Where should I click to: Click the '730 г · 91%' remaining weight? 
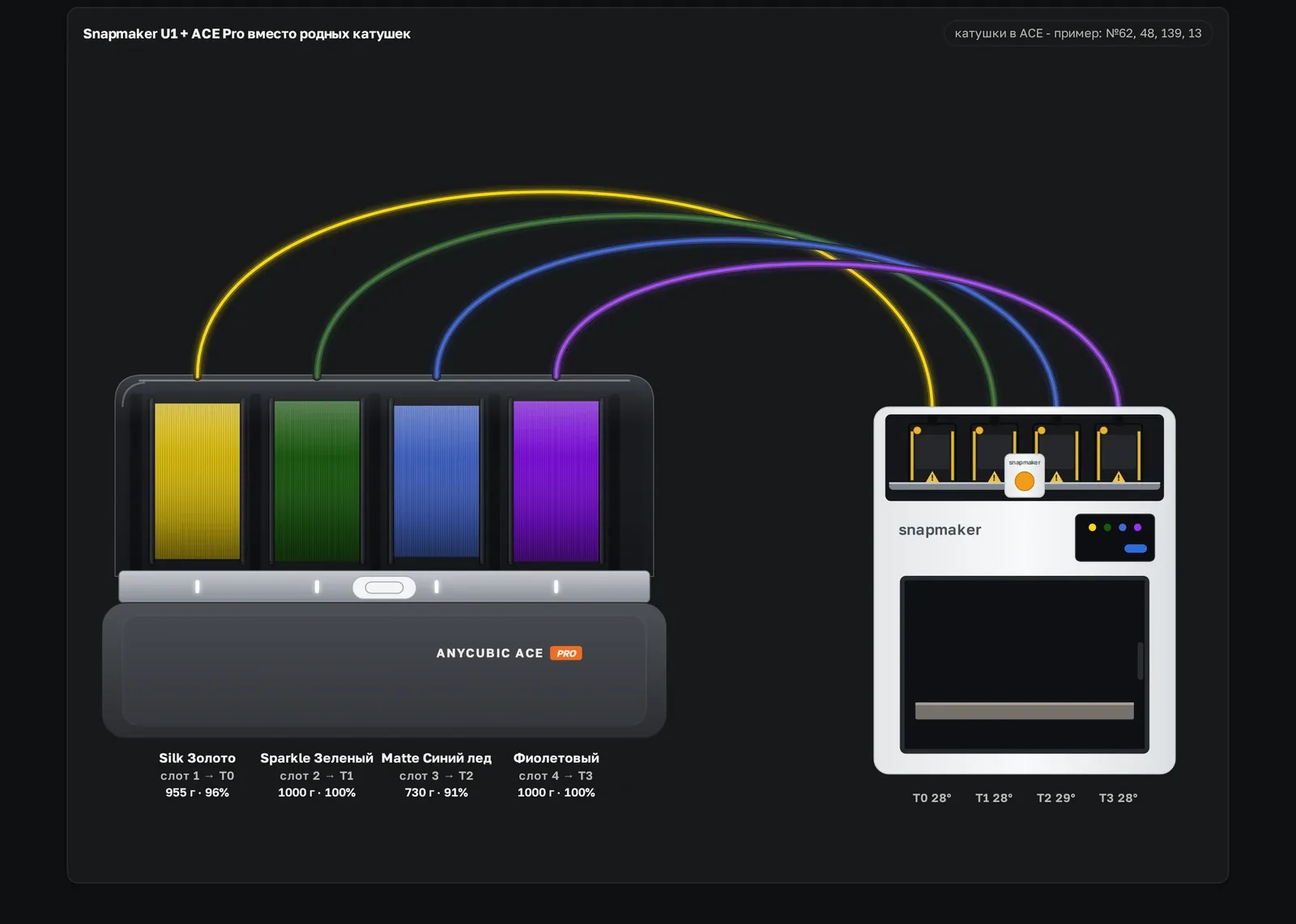(437, 793)
